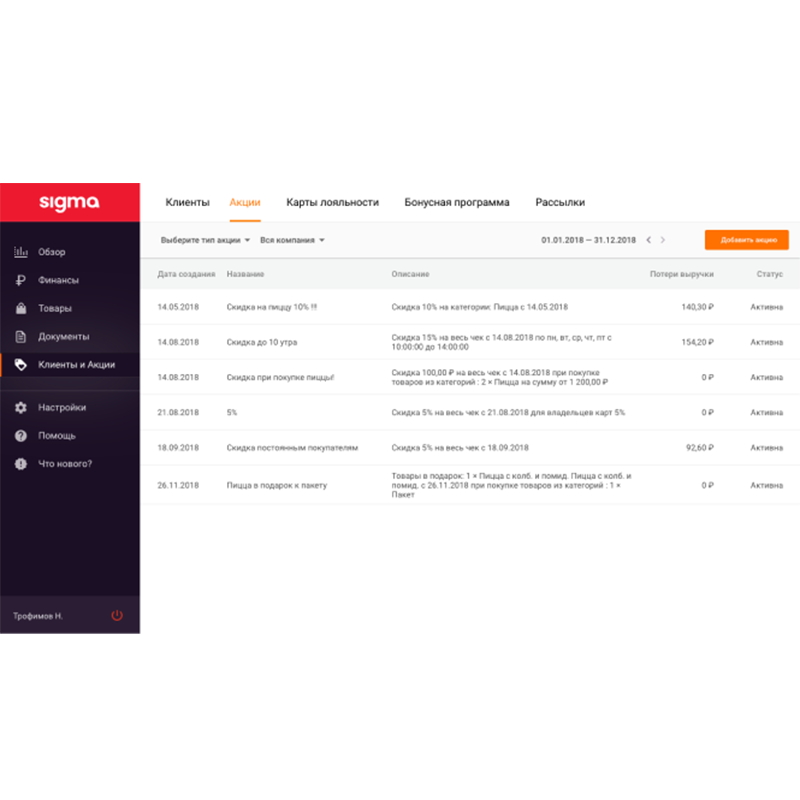Click the date 18.09.2018
Screen dimensions: 800x800
tap(178, 447)
